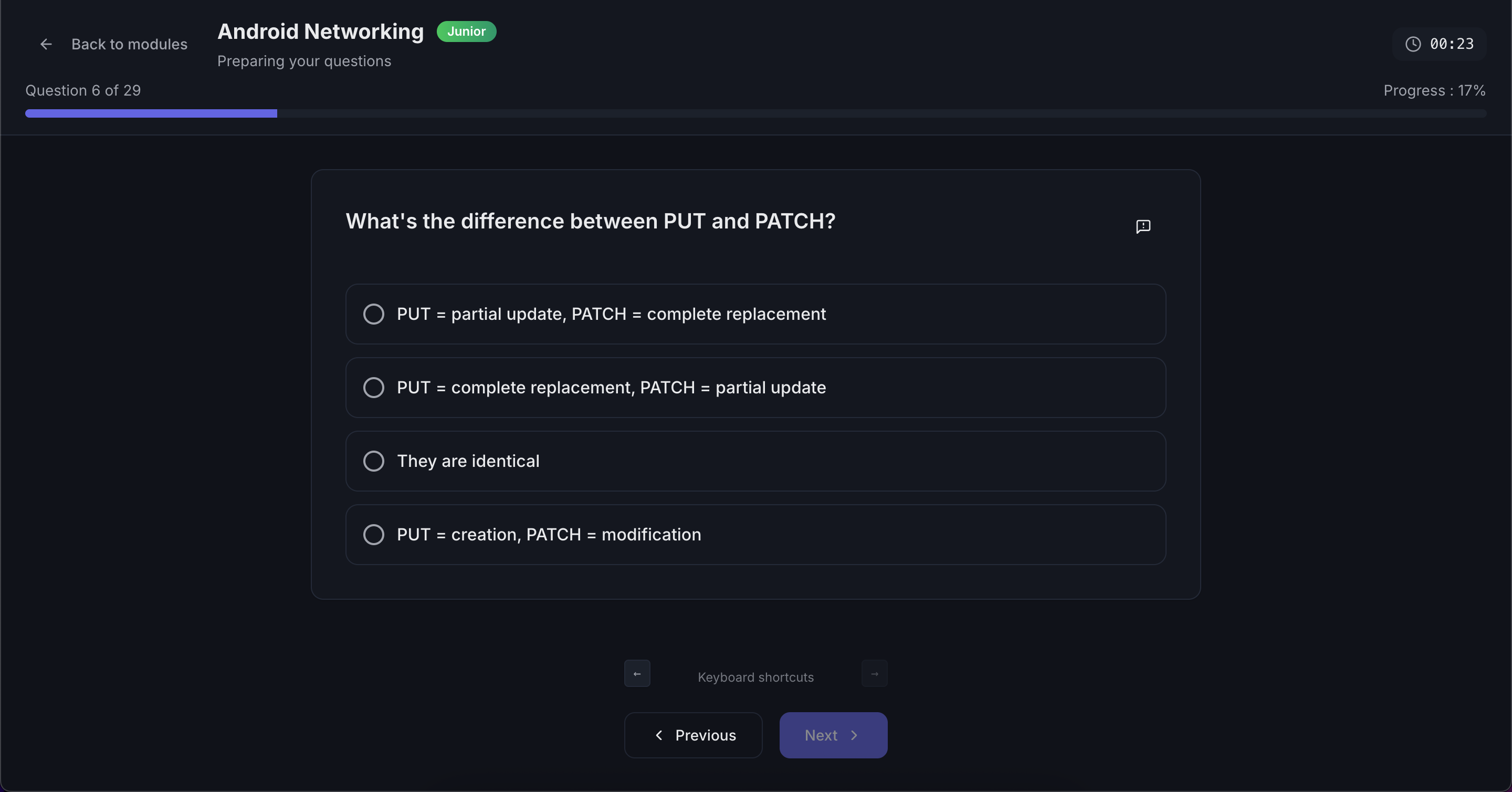Click the quiz progress bar
Screen dimensions: 1512x792
click(x=755, y=114)
